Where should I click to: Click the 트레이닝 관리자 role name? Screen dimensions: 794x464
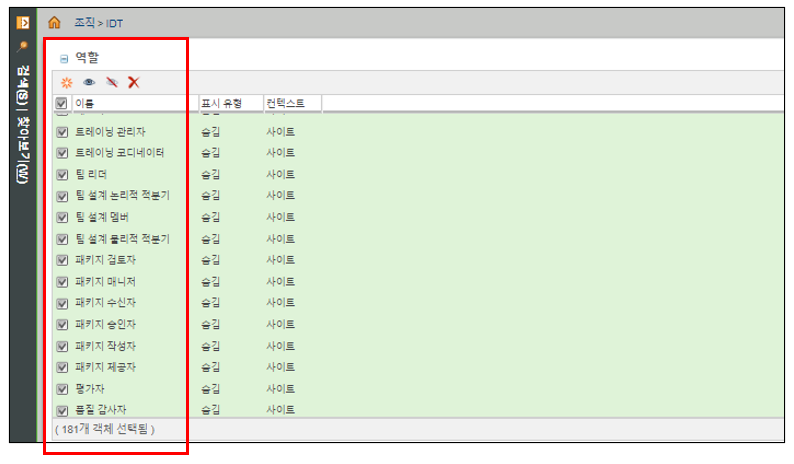pyautogui.click(x=110, y=132)
